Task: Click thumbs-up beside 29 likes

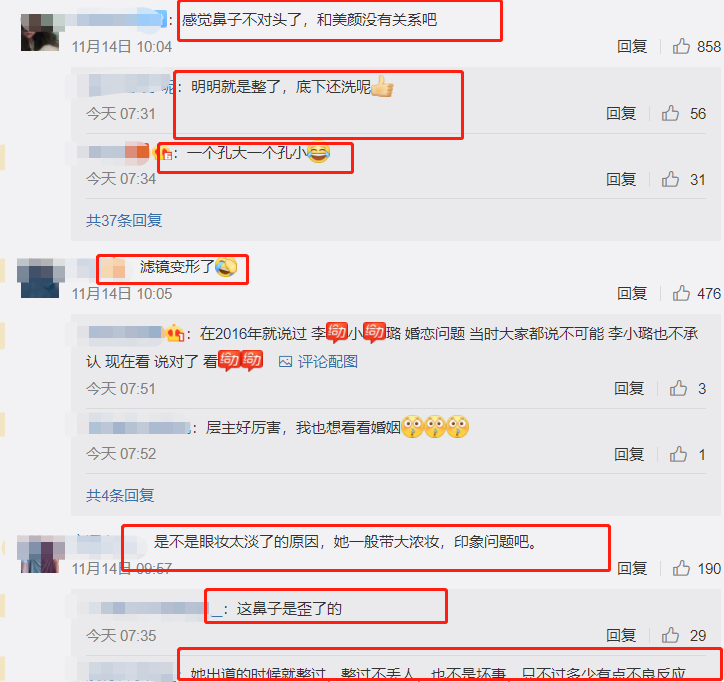Action: pyautogui.click(x=670, y=635)
